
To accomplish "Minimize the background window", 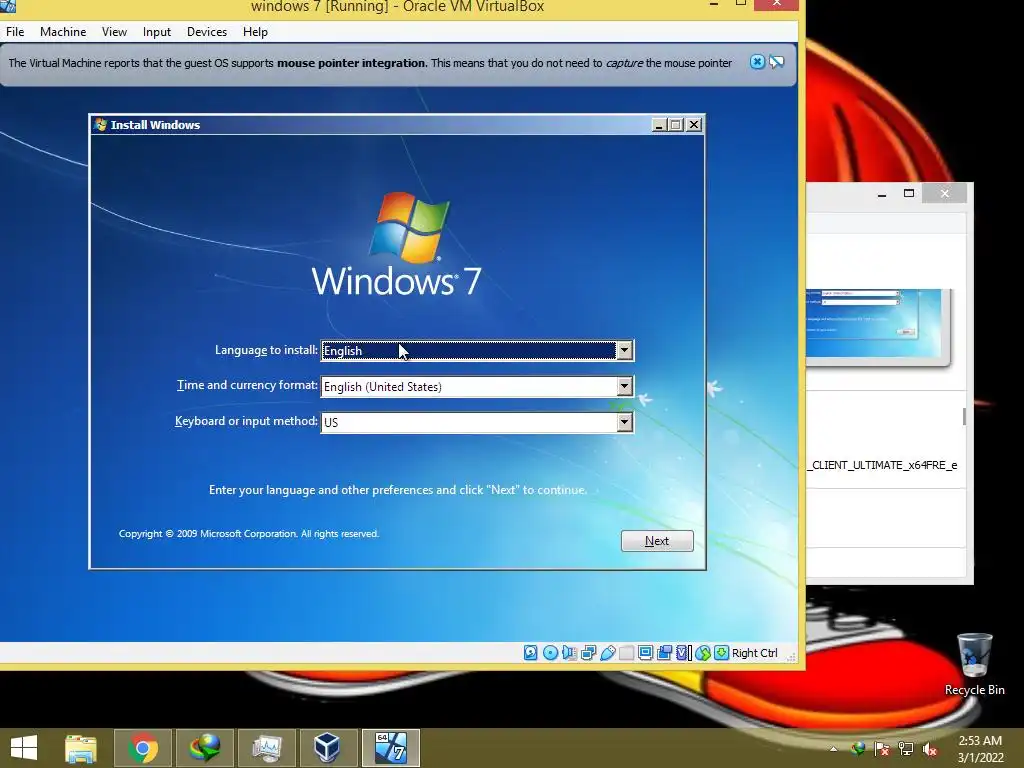I will [x=882, y=193].
